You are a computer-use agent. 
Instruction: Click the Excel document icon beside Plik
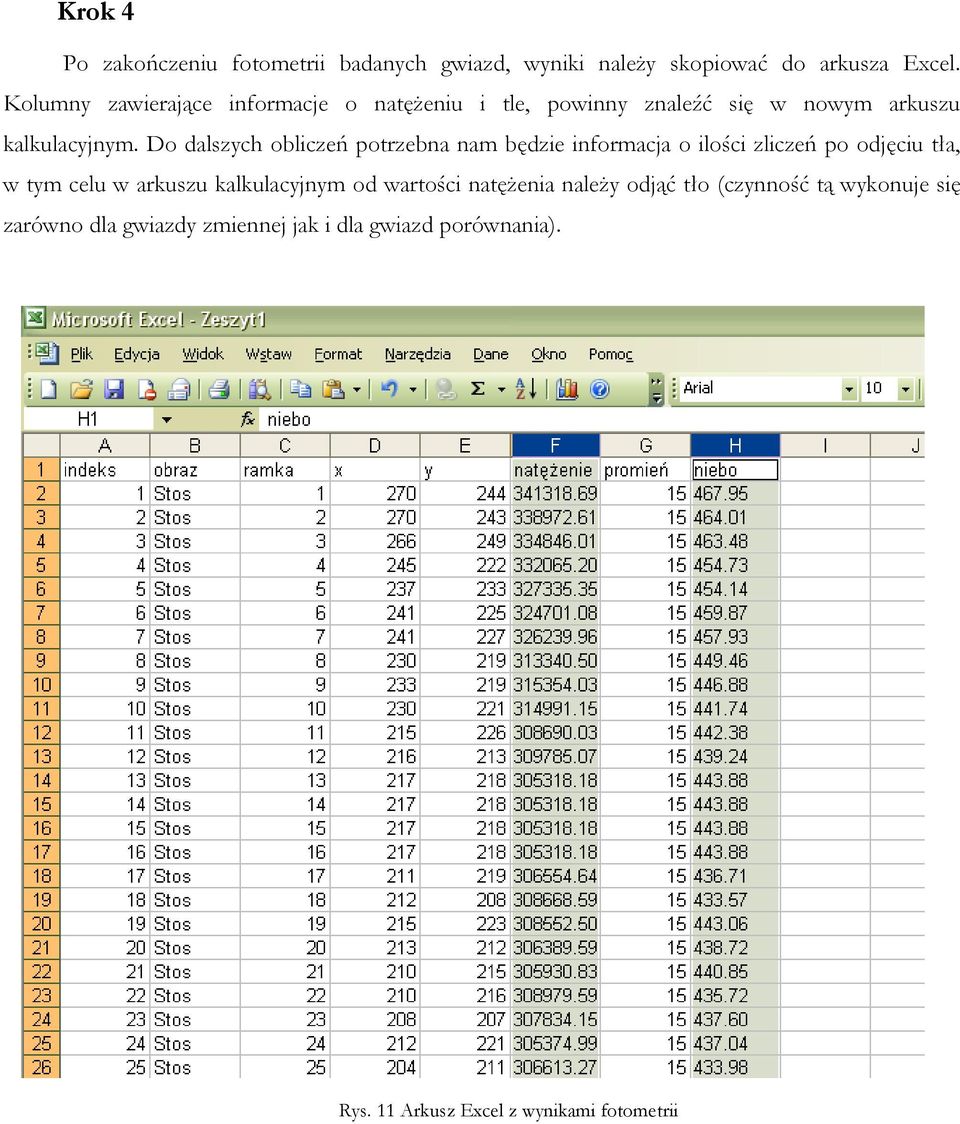(x=47, y=353)
